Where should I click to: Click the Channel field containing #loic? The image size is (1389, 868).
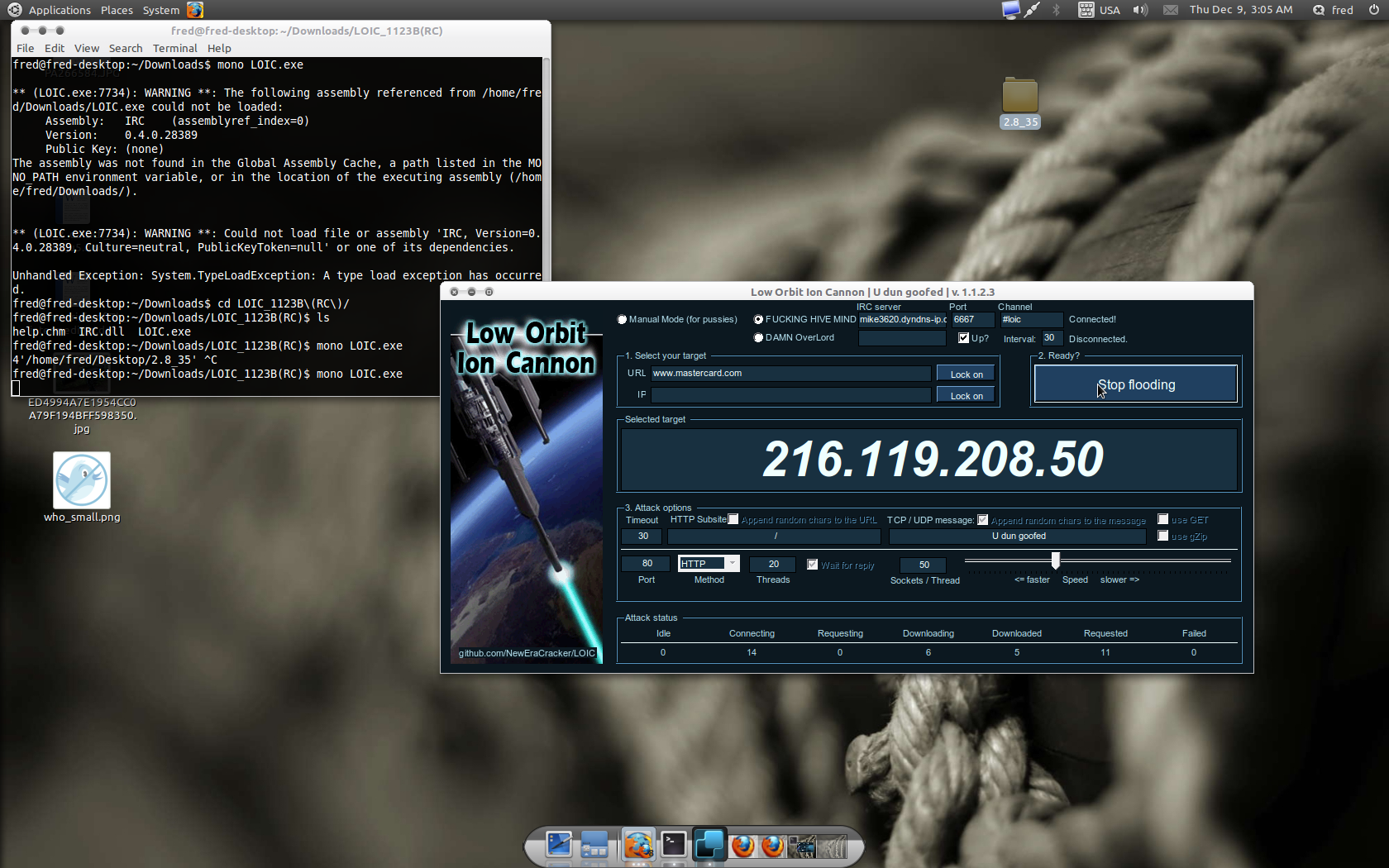[x=1031, y=319]
